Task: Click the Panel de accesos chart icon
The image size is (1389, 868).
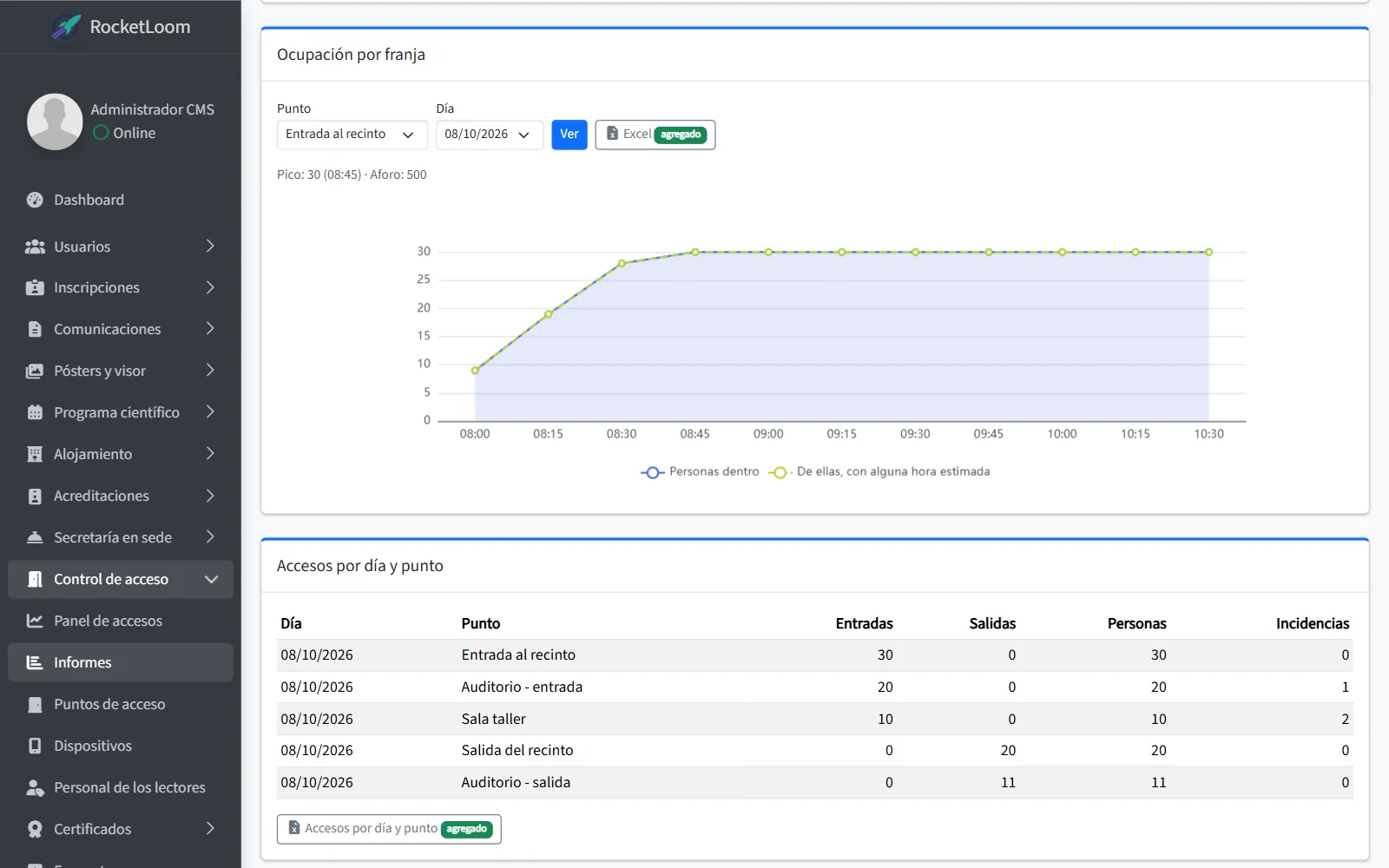Action: (x=35, y=621)
